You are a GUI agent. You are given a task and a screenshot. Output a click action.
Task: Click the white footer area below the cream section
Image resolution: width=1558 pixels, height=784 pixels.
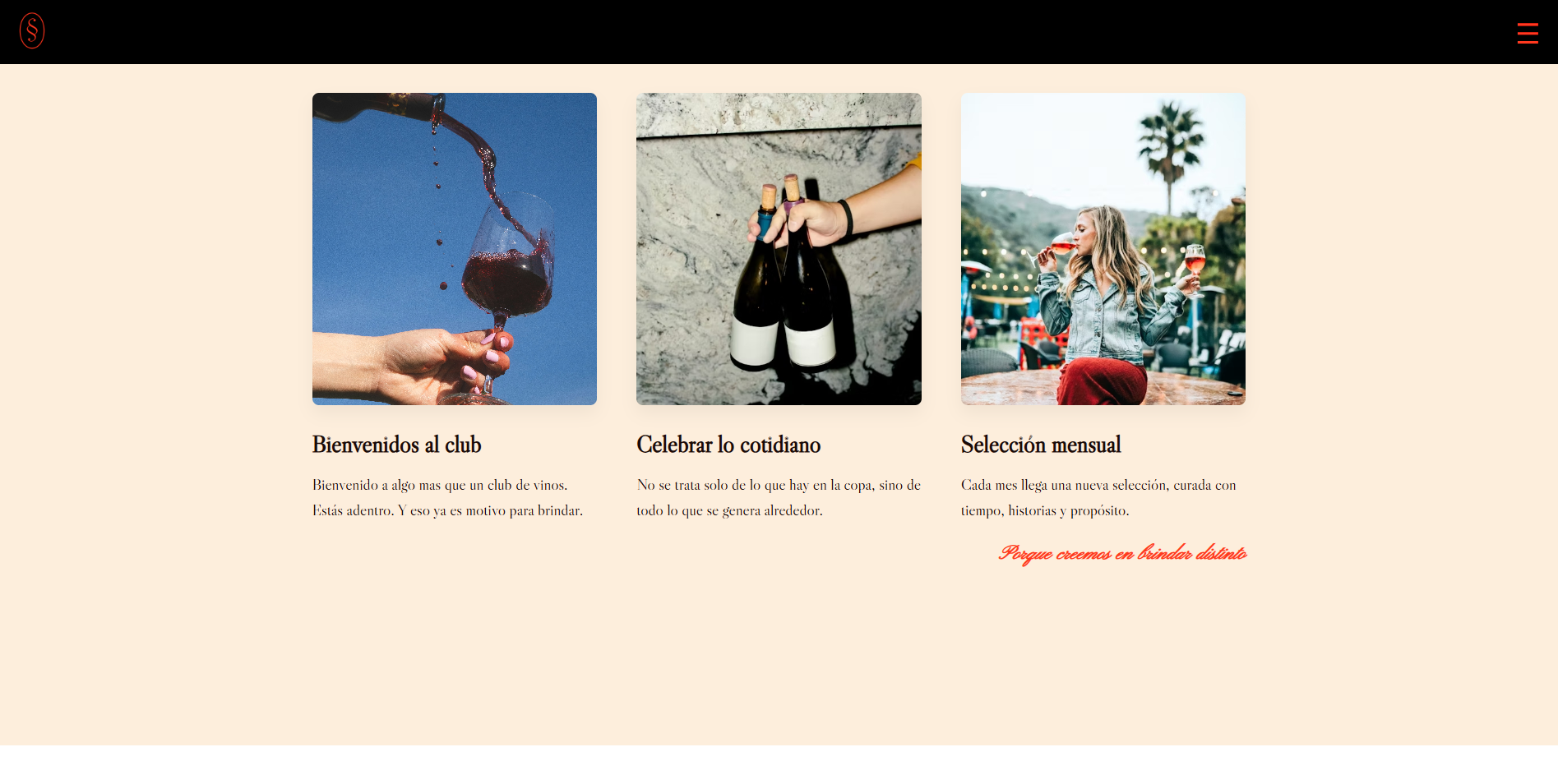coord(779,765)
